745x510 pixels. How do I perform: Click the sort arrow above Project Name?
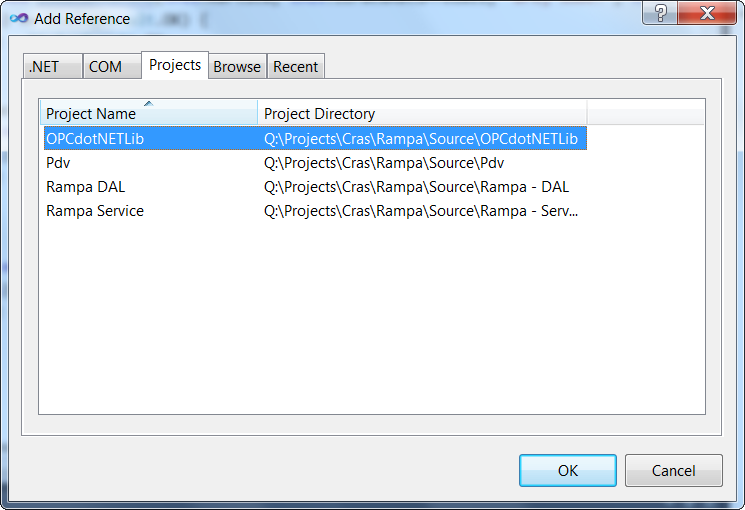pos(148,103)
